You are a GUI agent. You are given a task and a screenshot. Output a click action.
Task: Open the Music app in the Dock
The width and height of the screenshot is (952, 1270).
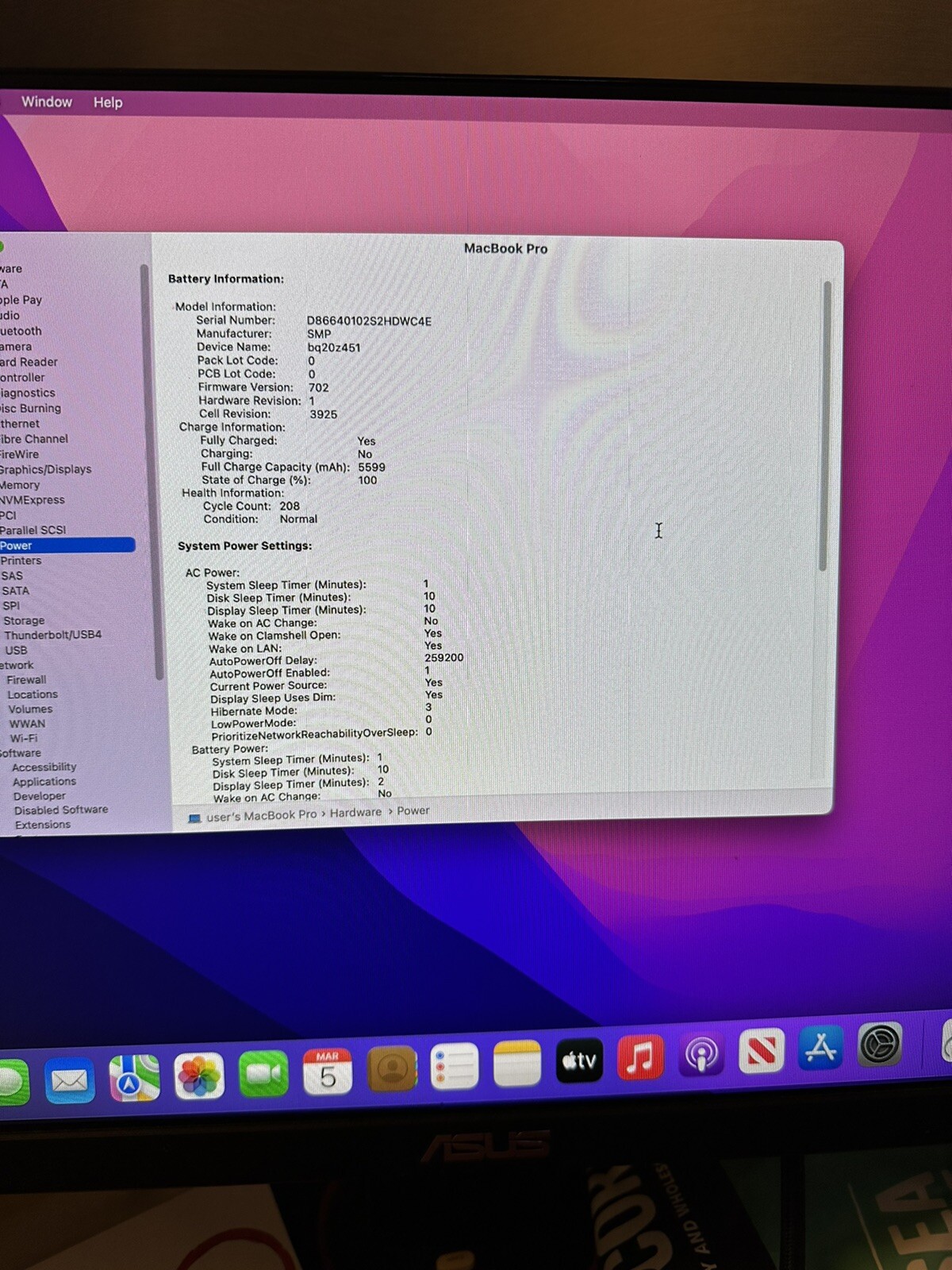640,1056
